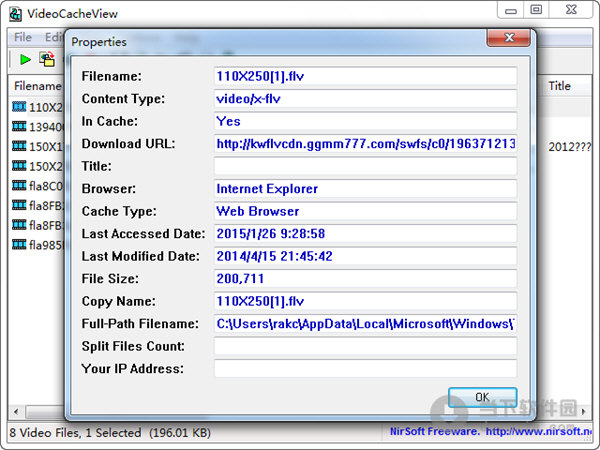Click the Browser field showing Internet Explorer
Image resolution: width=600 pixels, height=450 pixels.
[x=365, y=189]
